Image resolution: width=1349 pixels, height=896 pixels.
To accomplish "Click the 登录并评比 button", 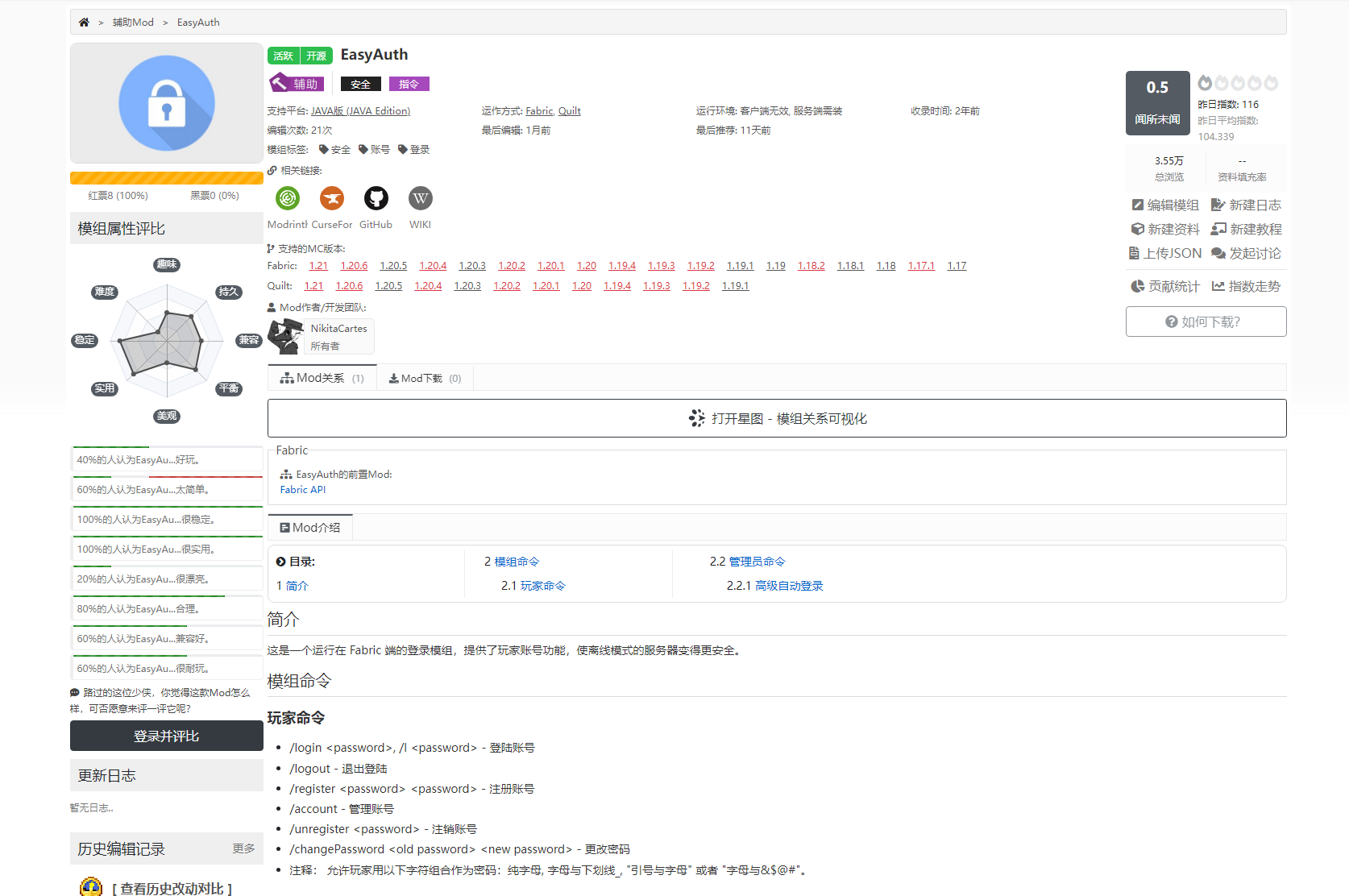I will click(x=167, y=736).
